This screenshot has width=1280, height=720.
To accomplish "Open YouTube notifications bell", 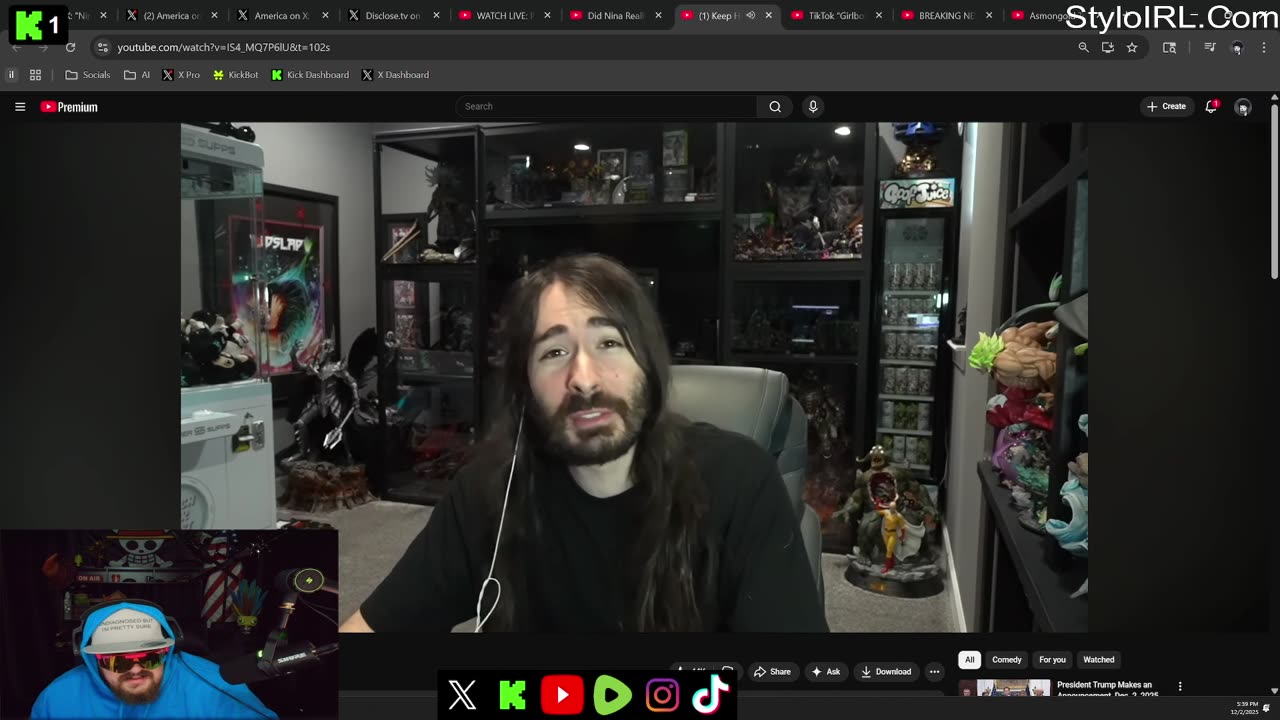I will (x=1211, y=106).
